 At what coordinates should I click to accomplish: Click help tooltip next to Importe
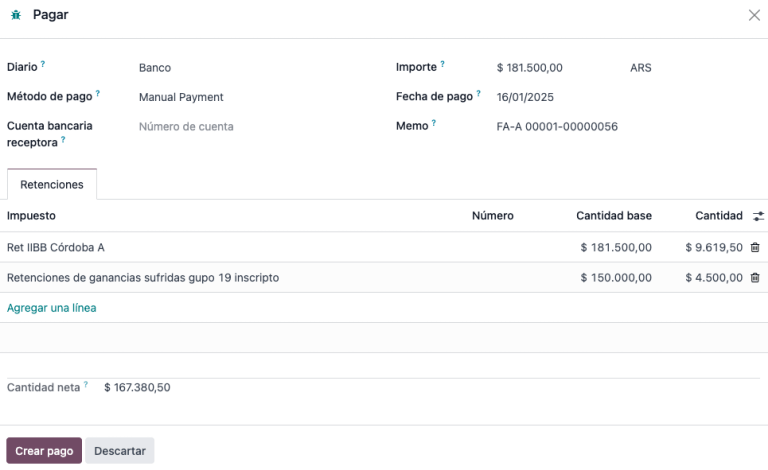(x=443, y=65)
